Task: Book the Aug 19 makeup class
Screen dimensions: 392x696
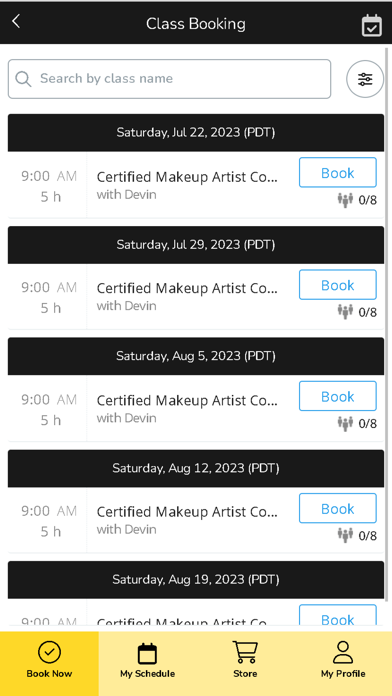Action: 338,617
